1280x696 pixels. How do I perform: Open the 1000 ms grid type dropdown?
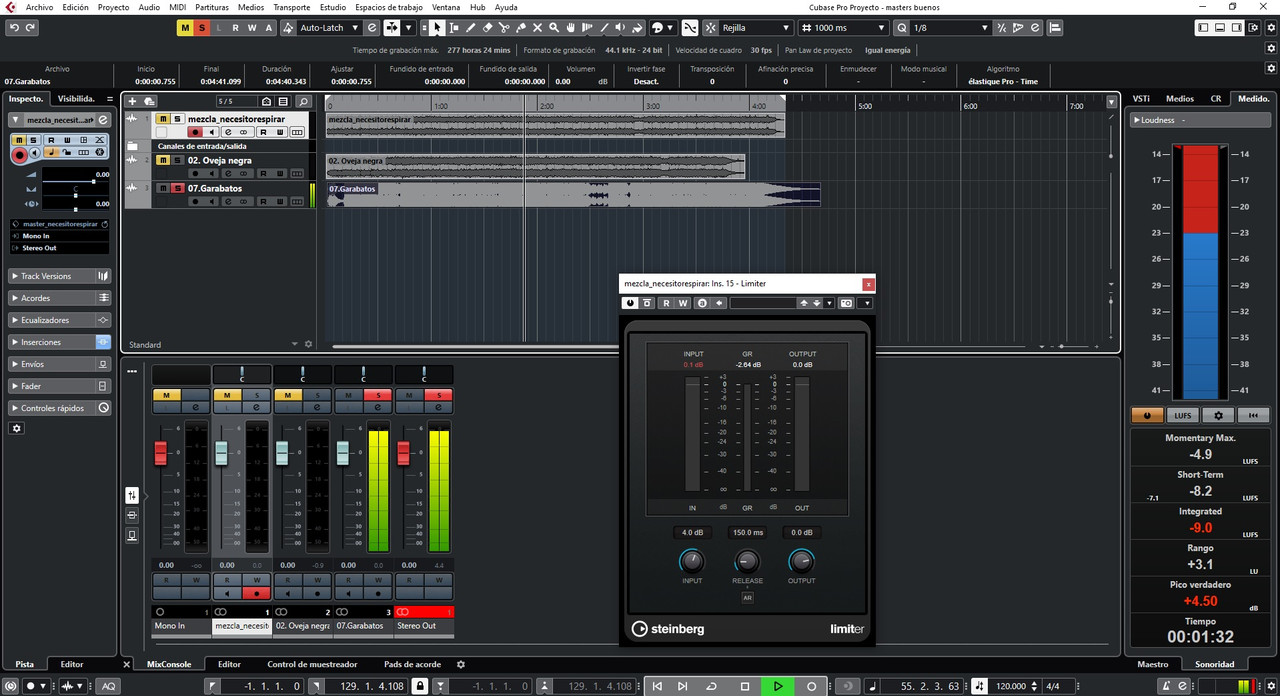[844, 27]
